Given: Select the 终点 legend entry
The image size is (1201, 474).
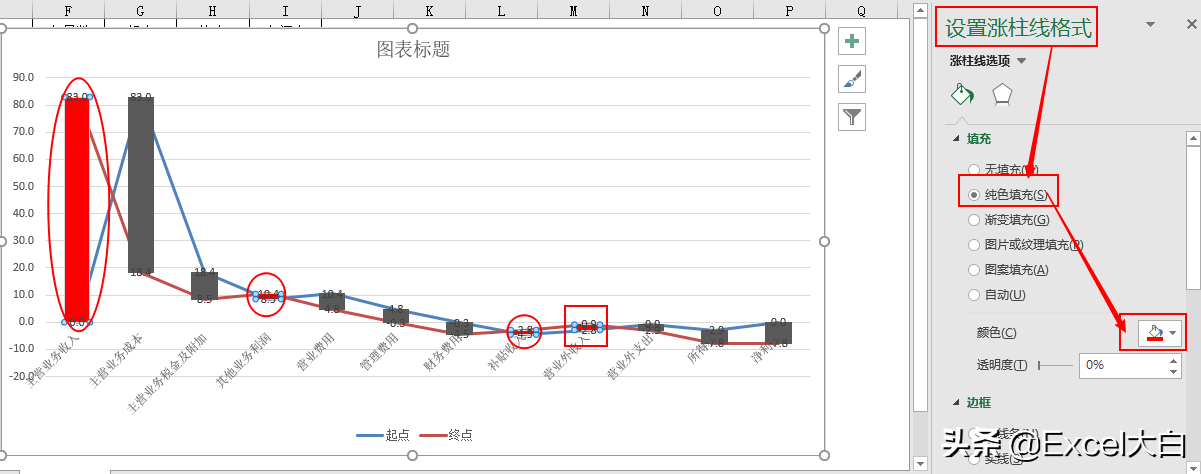Looking at the screenshot, I should 446,435.
